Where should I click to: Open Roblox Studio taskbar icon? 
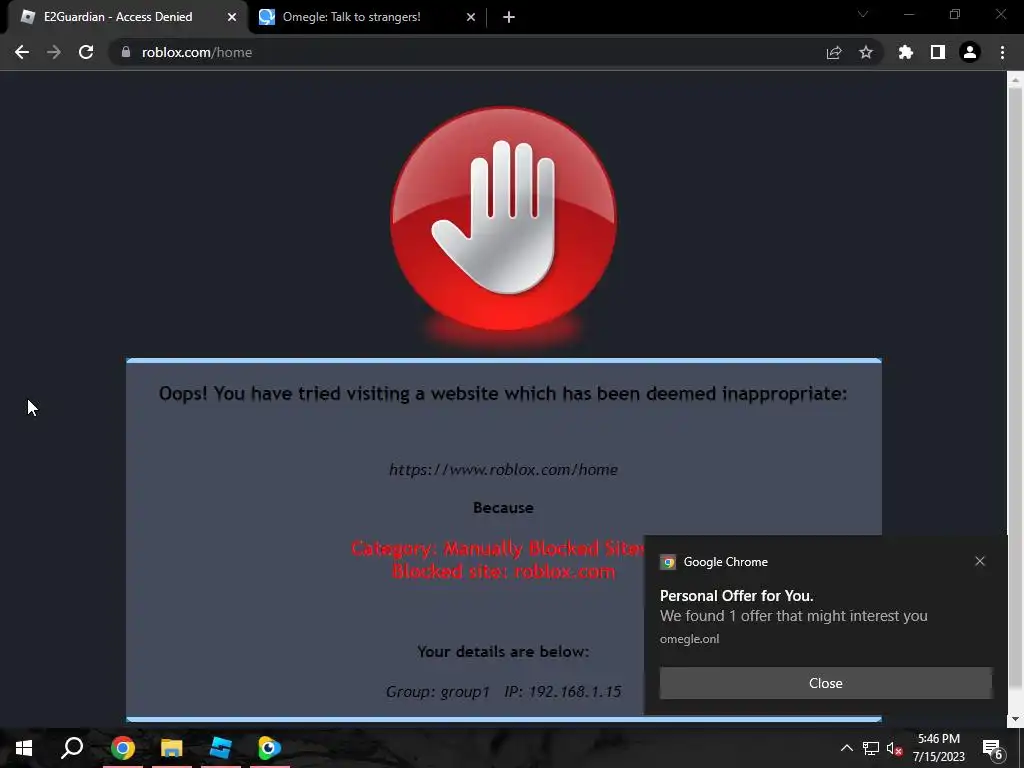pyautogui.click(x=221, y=748)
